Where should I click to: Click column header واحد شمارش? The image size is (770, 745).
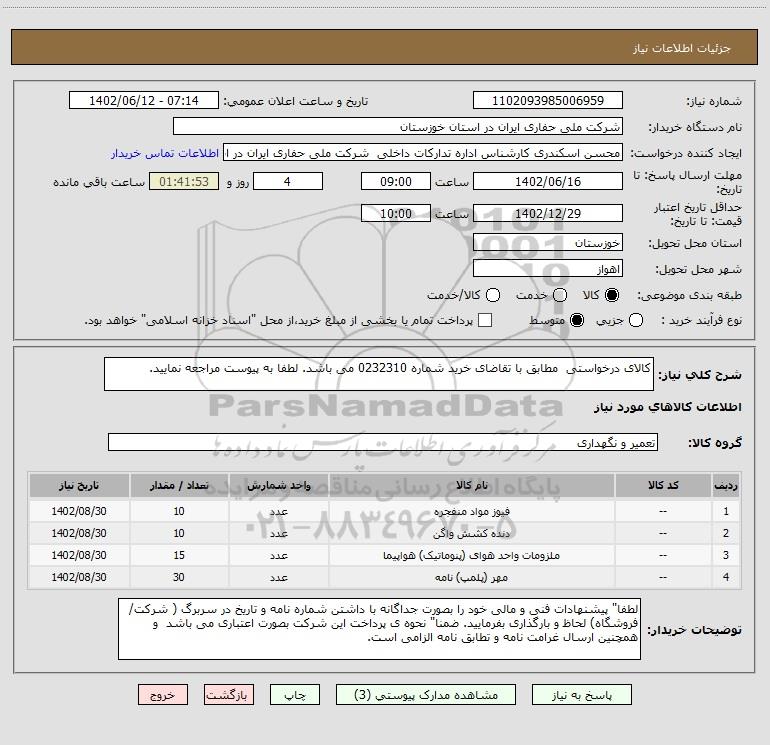(278, 485)
